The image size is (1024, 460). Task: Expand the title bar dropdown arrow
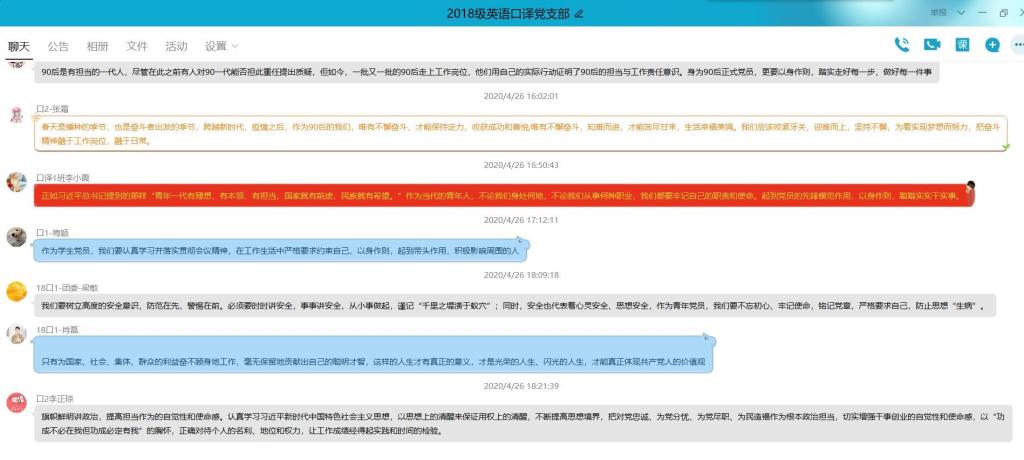(961, 12)
